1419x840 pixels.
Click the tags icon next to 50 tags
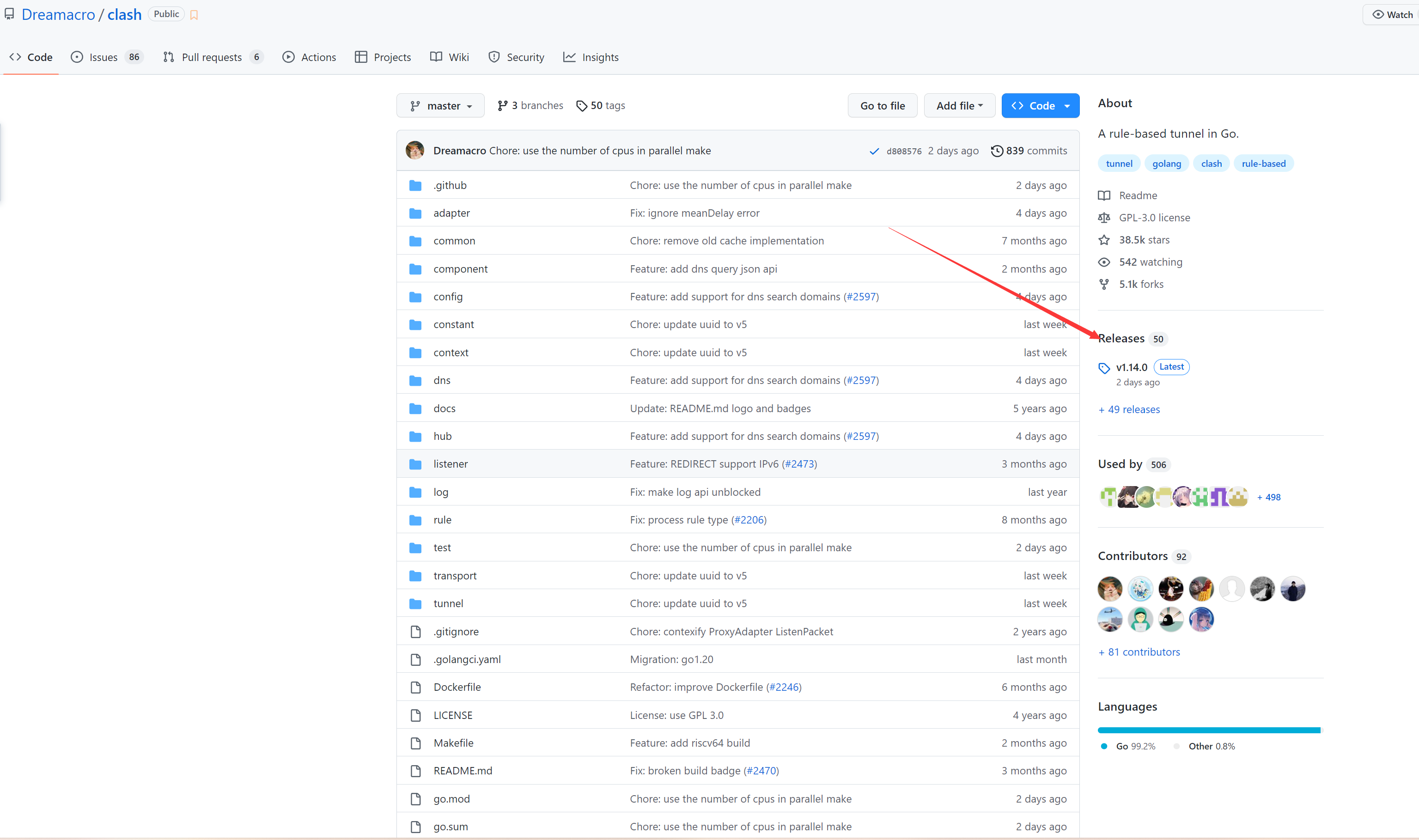[x=581, y=106]
